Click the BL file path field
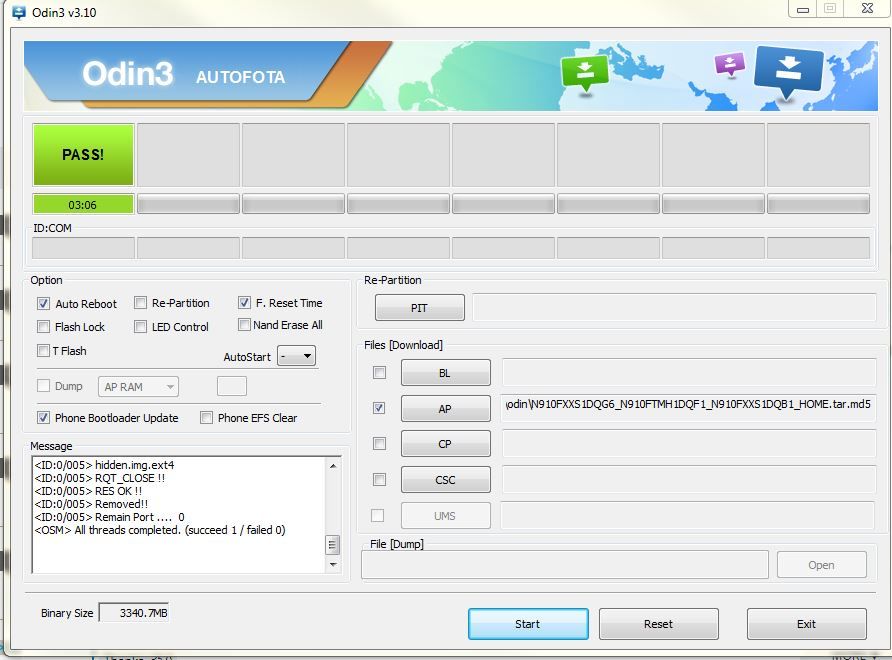 [688, 373]
